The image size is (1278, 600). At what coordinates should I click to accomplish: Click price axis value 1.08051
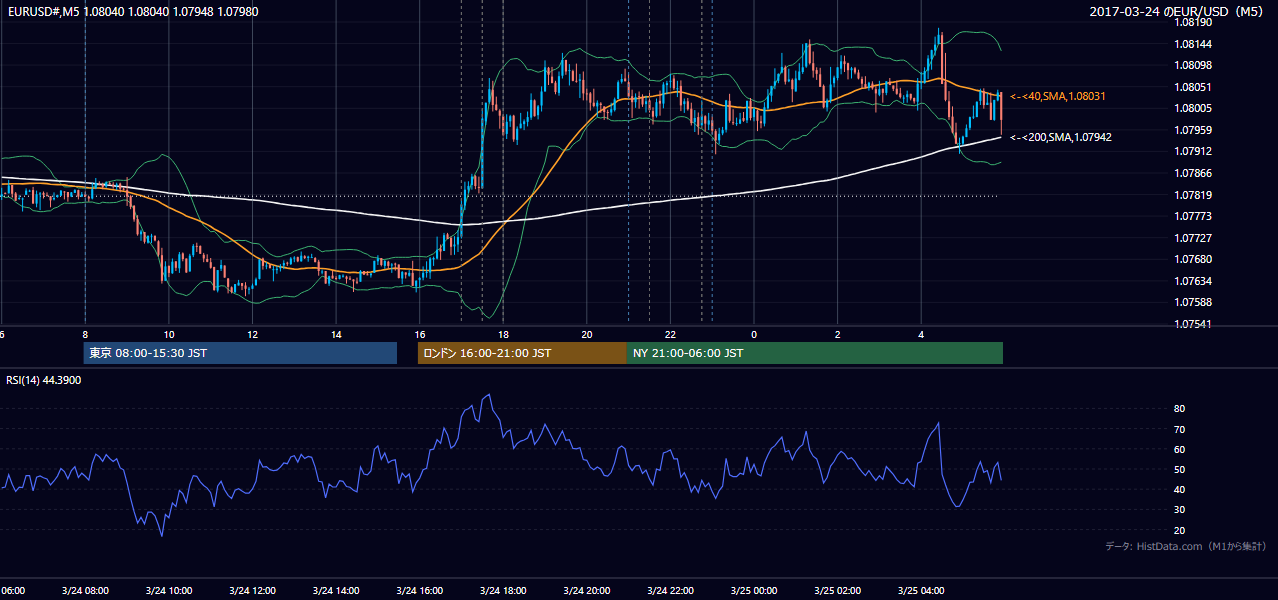(x=1193, y=87)
